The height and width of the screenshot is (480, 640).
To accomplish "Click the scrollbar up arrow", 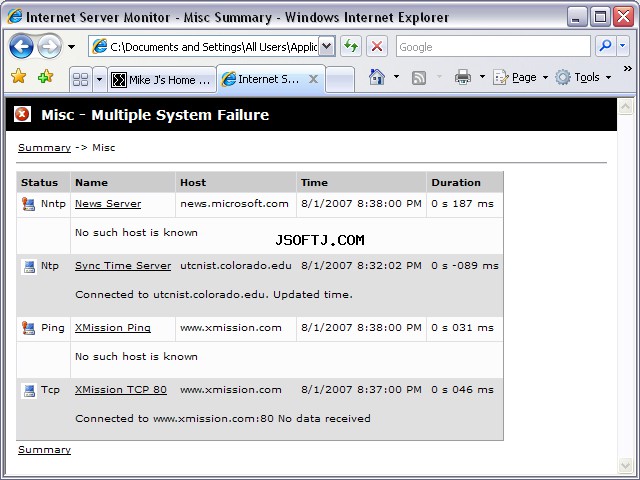I will (625, 107).
